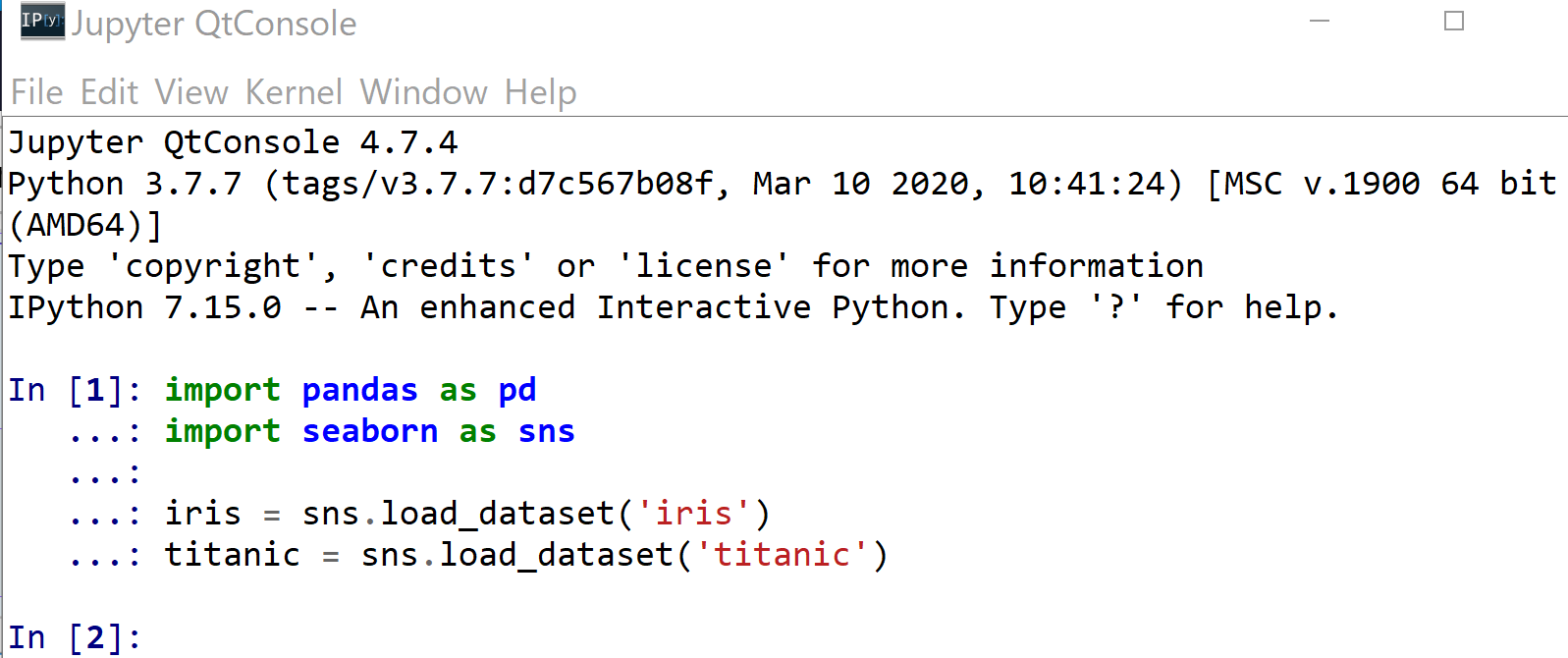
Task: Open the Help menu
Action: [540, 92]
